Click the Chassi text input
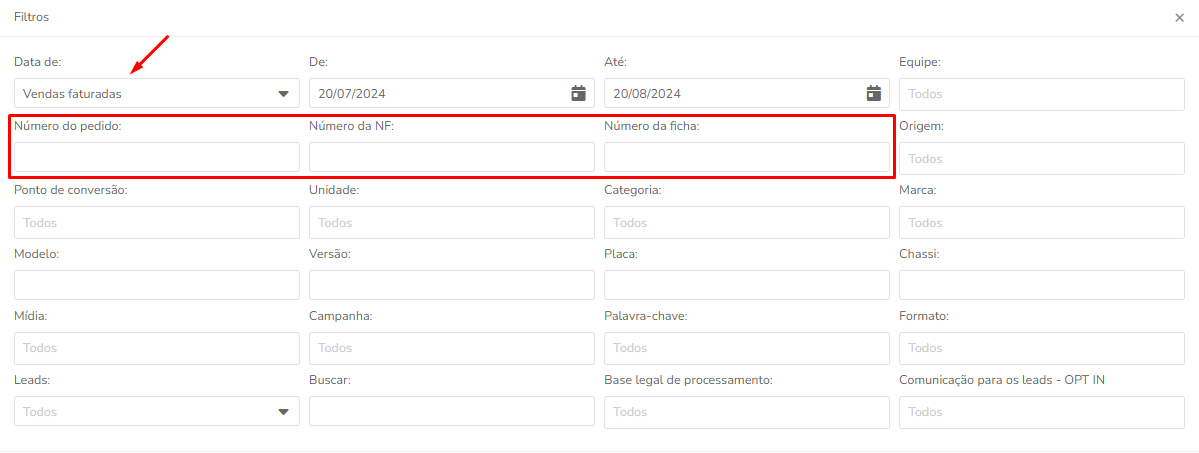The height and width of the screenshot is (453, 1199). click(1041, 285)
